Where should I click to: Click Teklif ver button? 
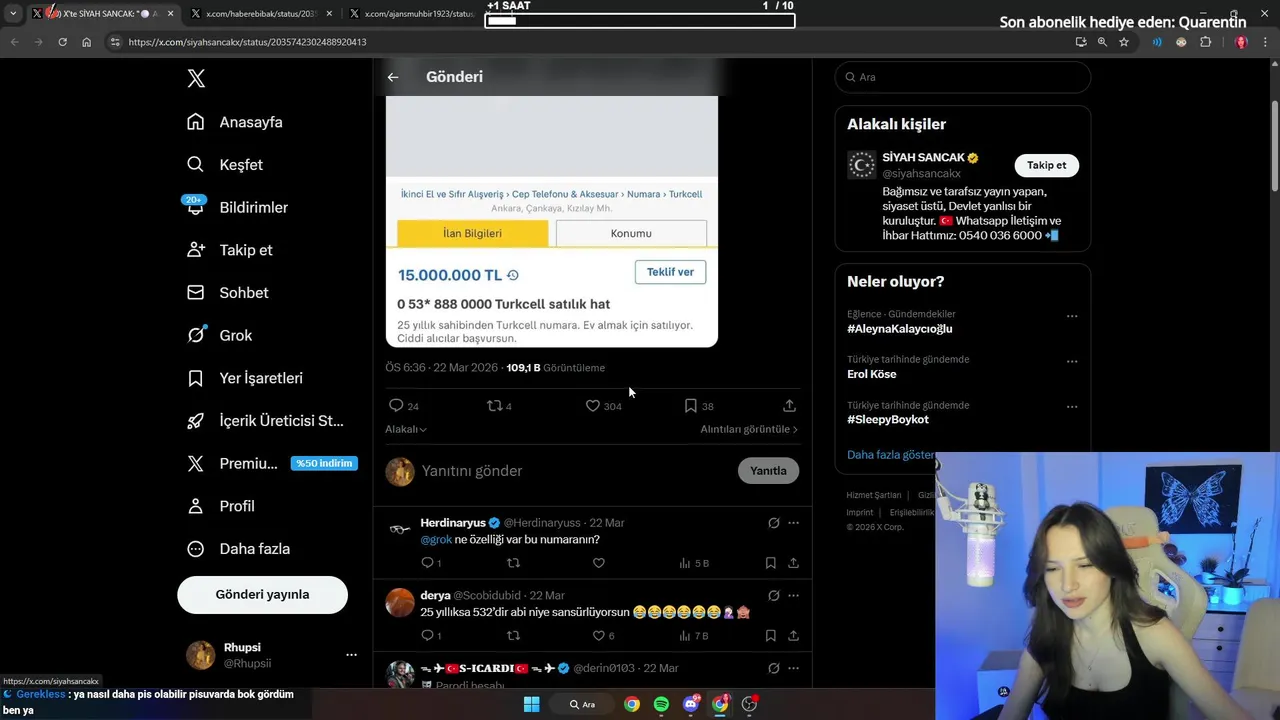click(x=670, y=272)
